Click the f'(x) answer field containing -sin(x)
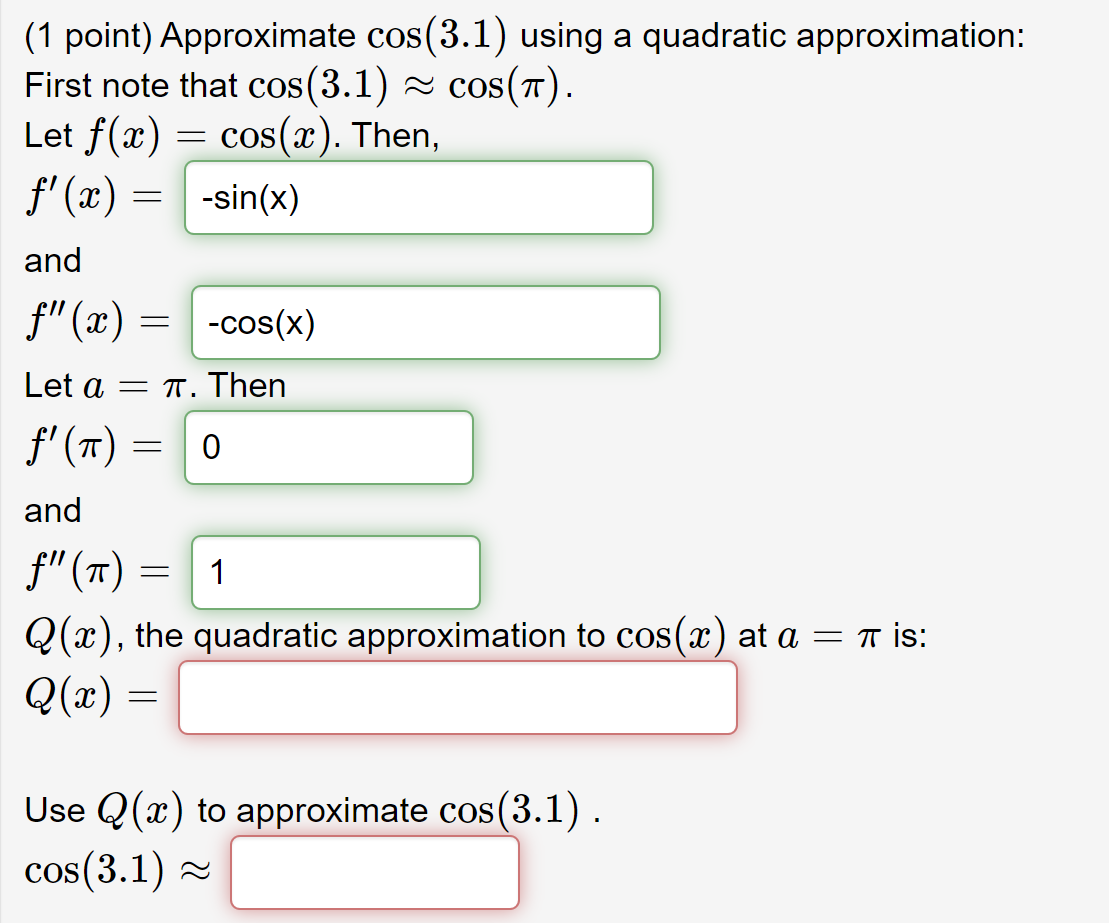The height and width of the screenshot is (923, 1109). (418, 197)
